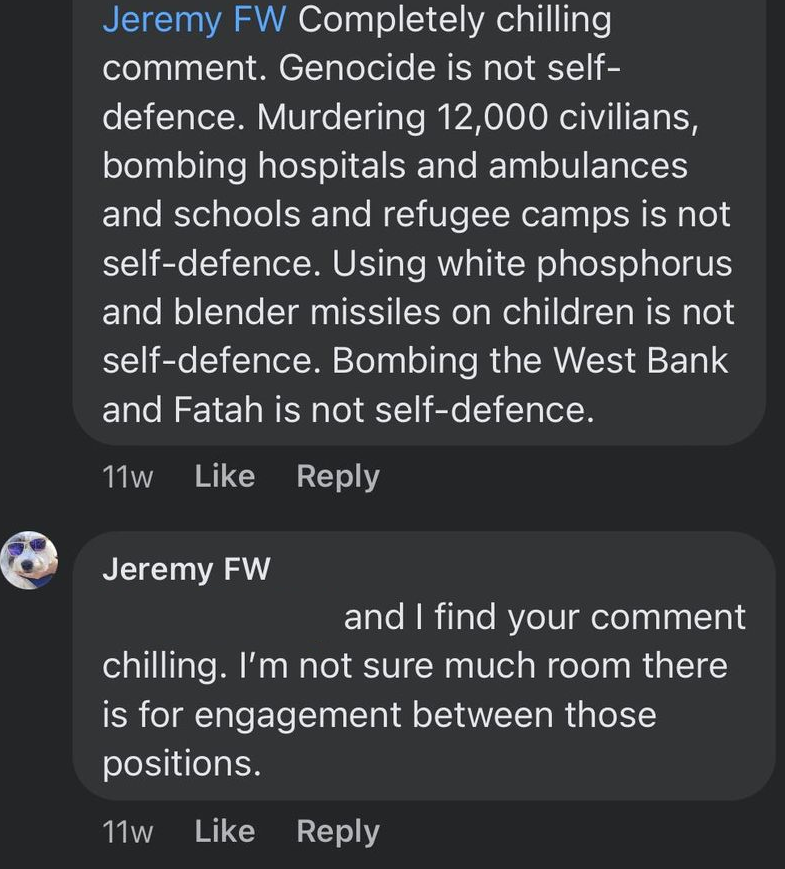Viewport: 785px width, 869px height.
Task: Click the text 'and blender missiles on children'
Action: (368, 312)
